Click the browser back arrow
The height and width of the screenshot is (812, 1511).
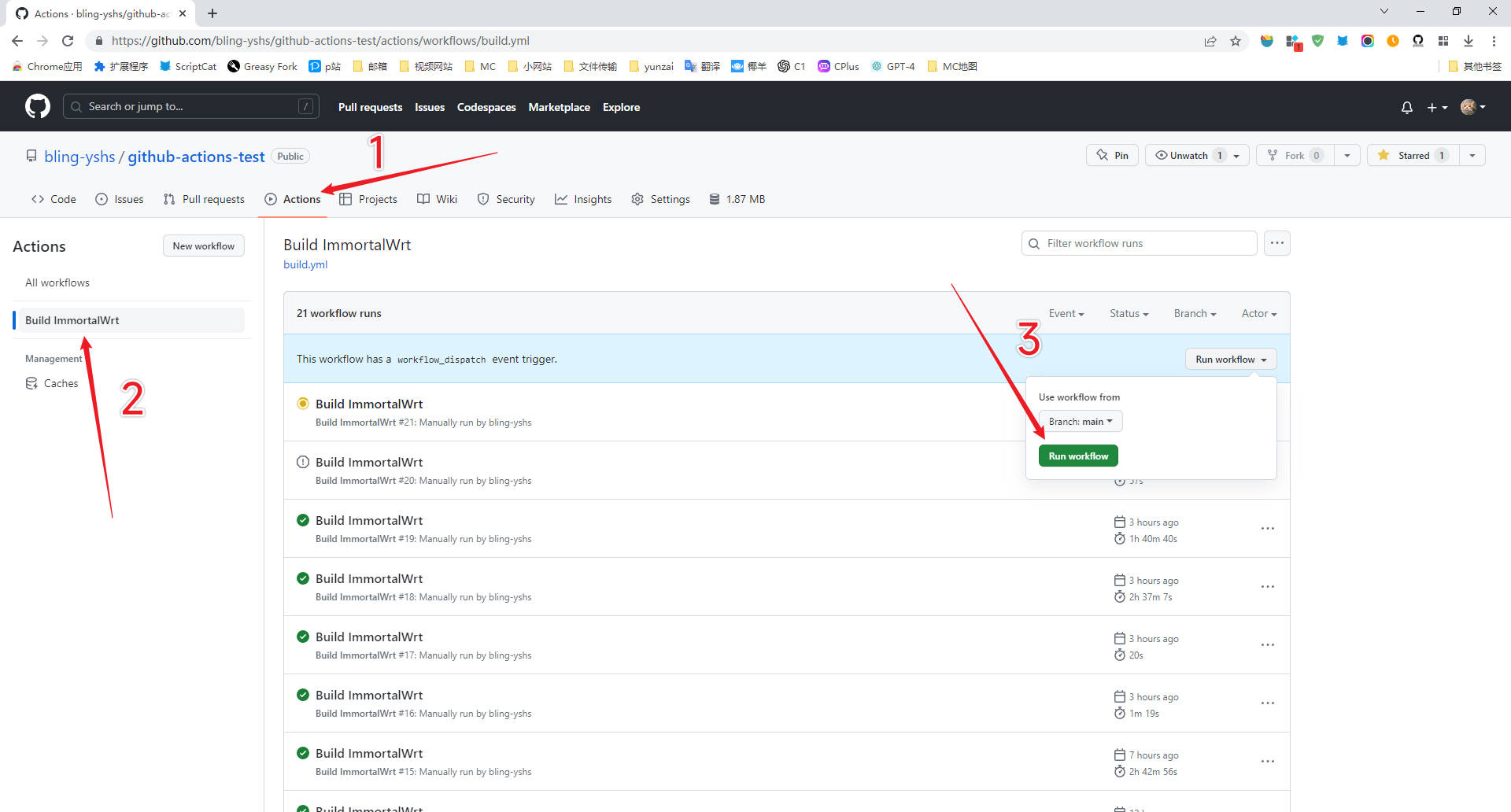point(17,41)
